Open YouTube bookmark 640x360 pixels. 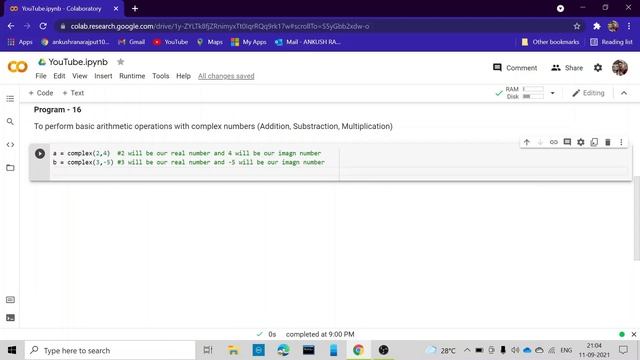tap(171, 42)
